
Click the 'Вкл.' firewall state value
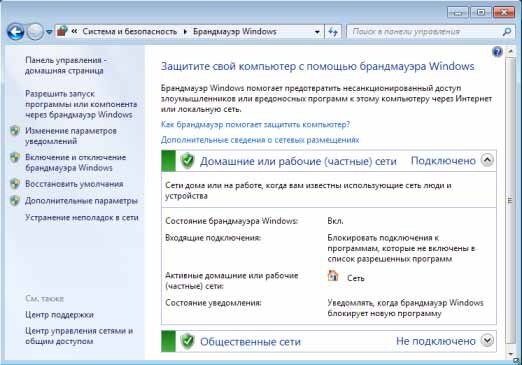(335, 221)
